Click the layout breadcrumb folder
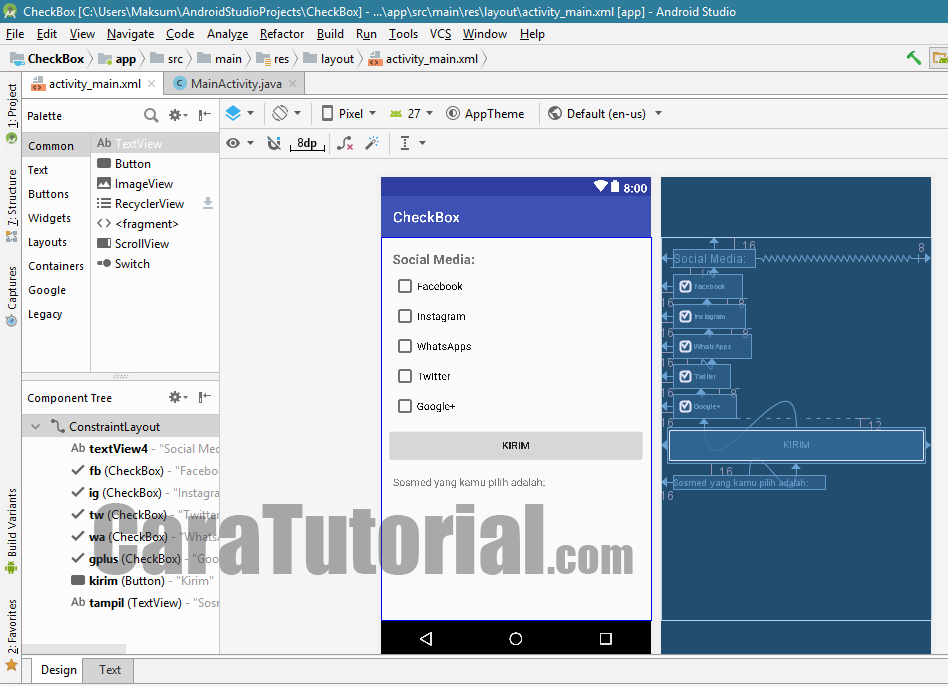948x686 pixels. (x=329, y=59)
